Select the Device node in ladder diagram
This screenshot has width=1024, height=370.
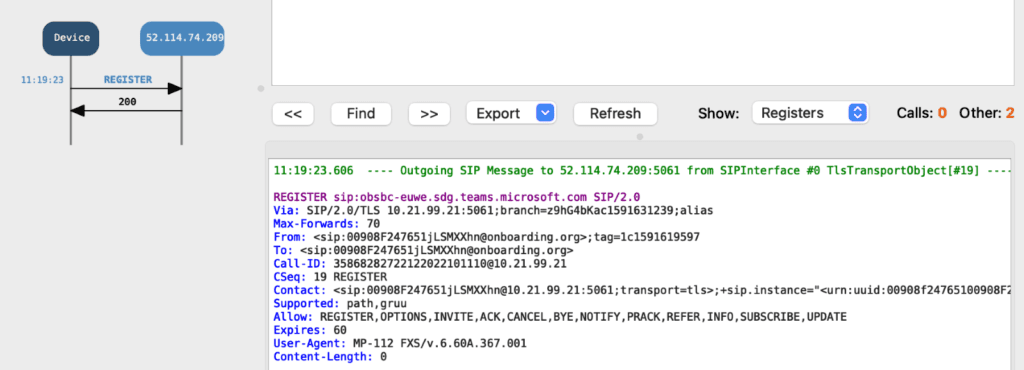(71, 38)
